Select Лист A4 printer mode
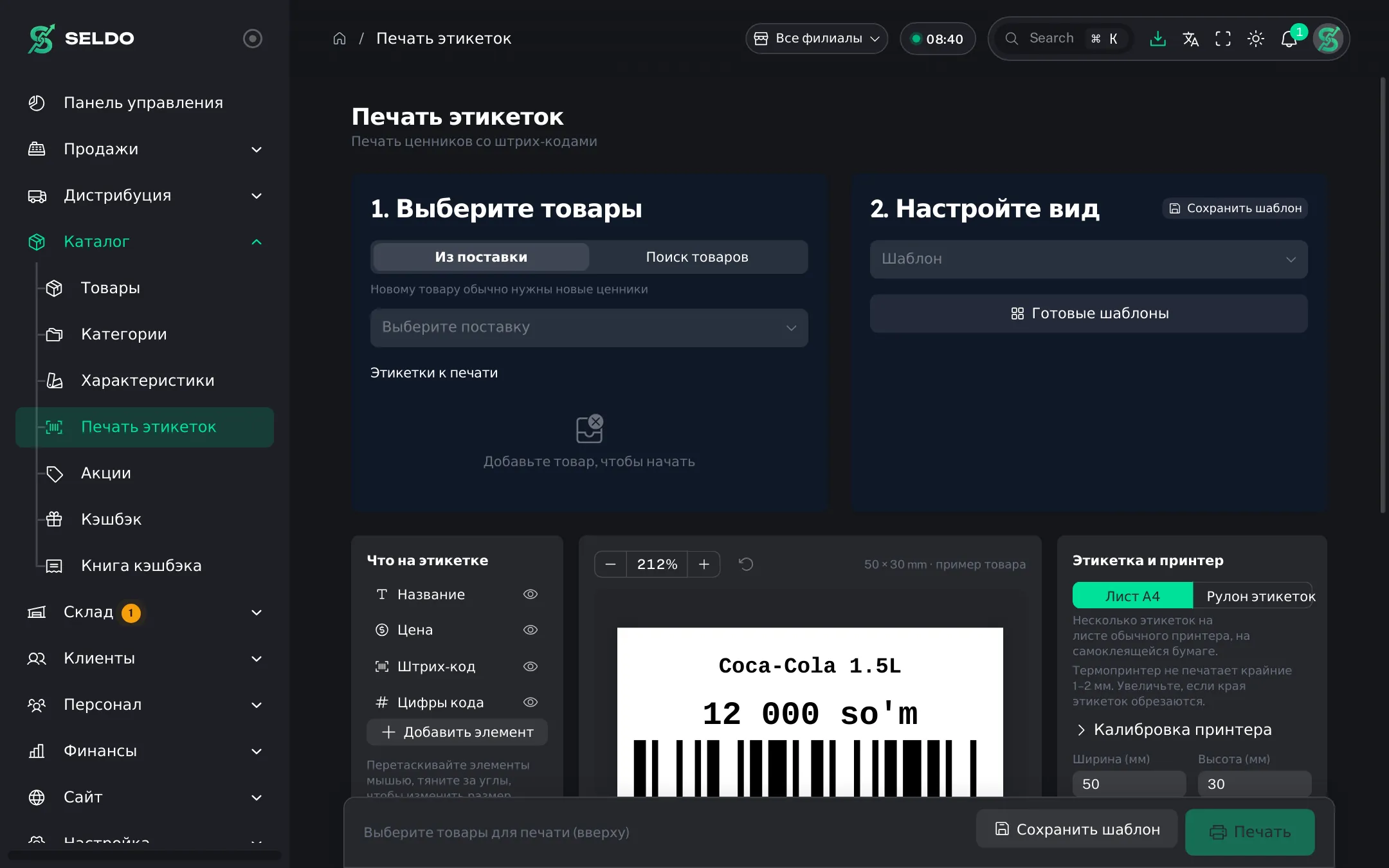Screen dimensions: 1389x868 point(1132,596)
